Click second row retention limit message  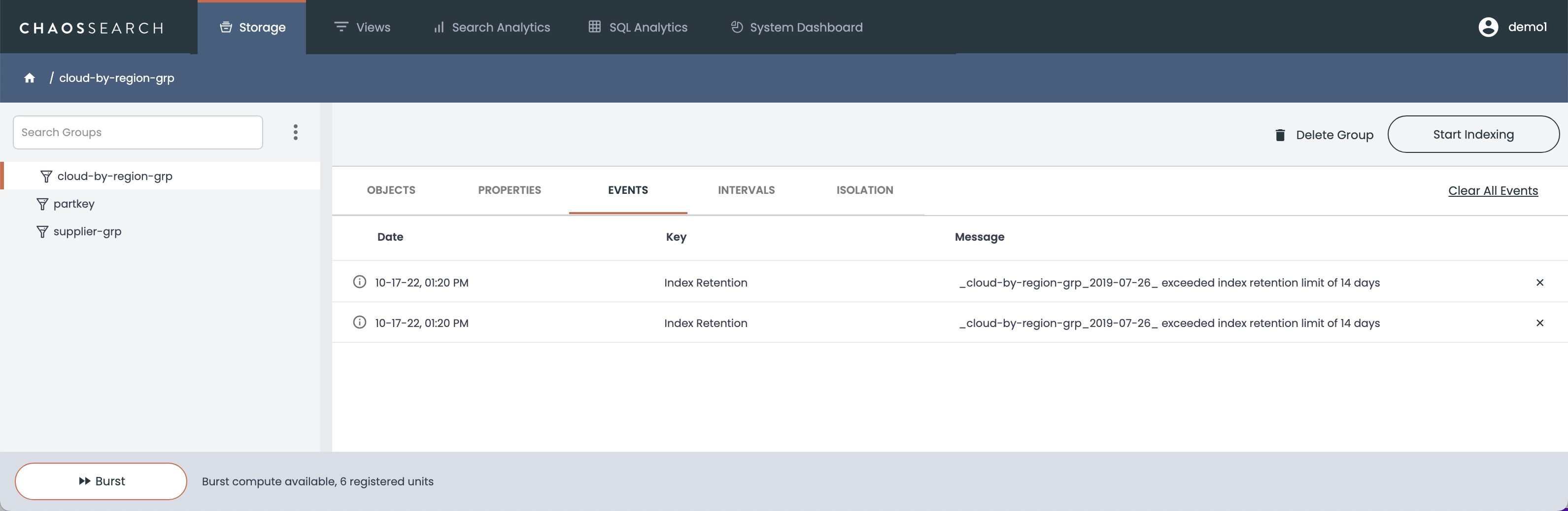[1169, 323]
